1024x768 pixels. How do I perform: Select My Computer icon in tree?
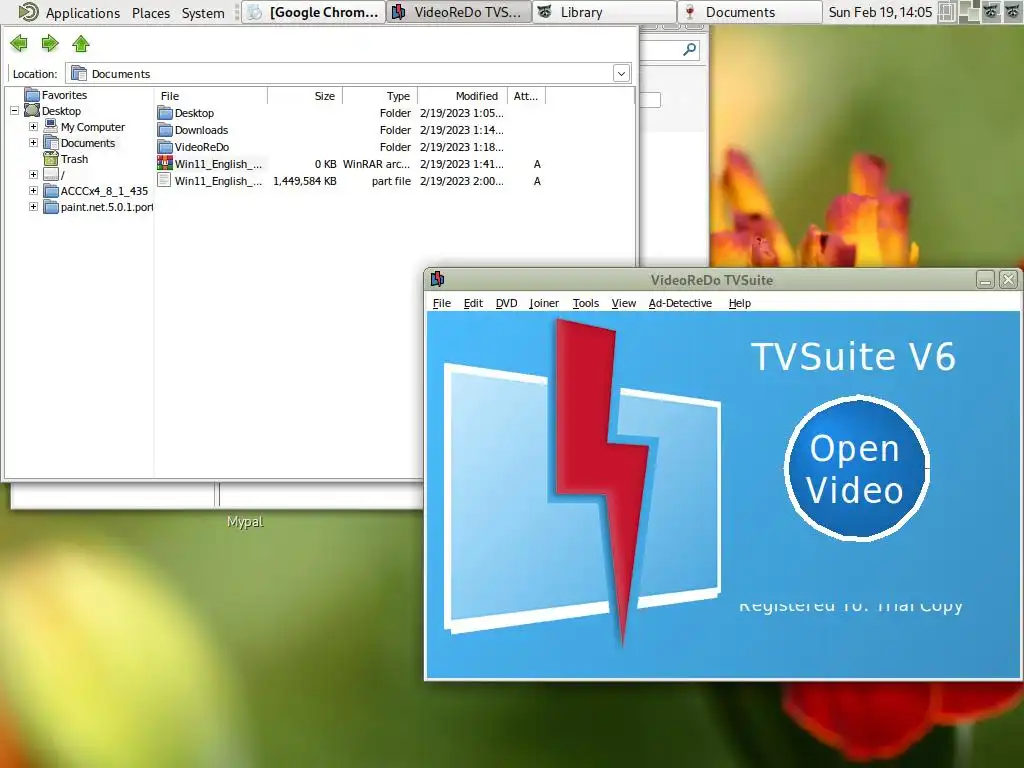pos(51,127)
